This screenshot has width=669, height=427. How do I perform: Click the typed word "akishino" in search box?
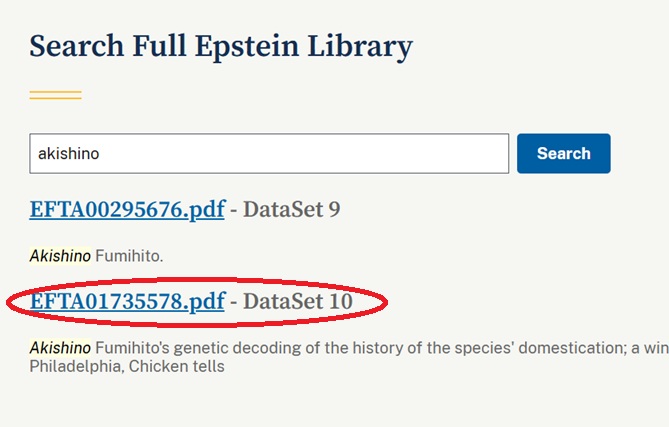68,154
